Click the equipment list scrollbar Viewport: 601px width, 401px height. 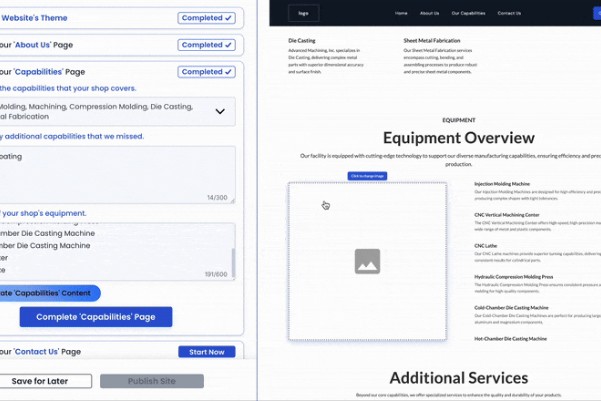point(233,263)
